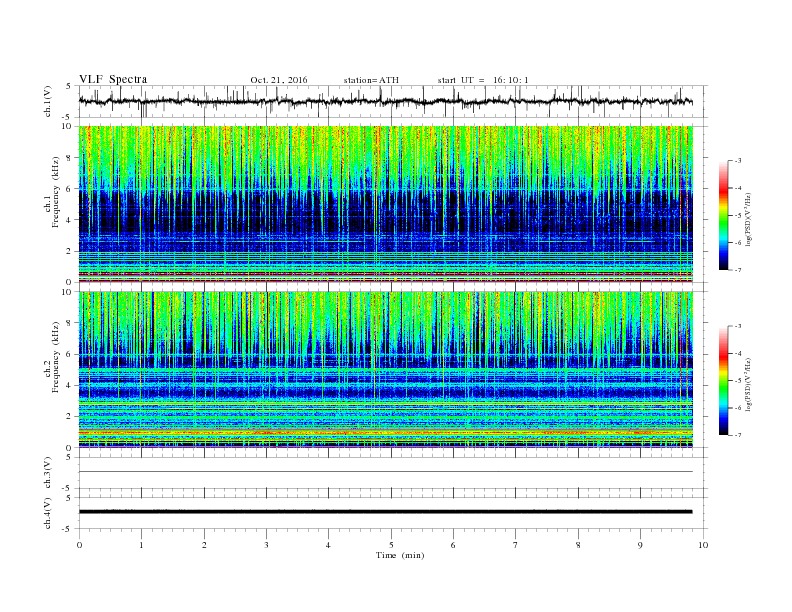Click the '5' tick on time axis
Image resolution: width=792 pixels, height=612 pixels.
click(x=391, y=545)
